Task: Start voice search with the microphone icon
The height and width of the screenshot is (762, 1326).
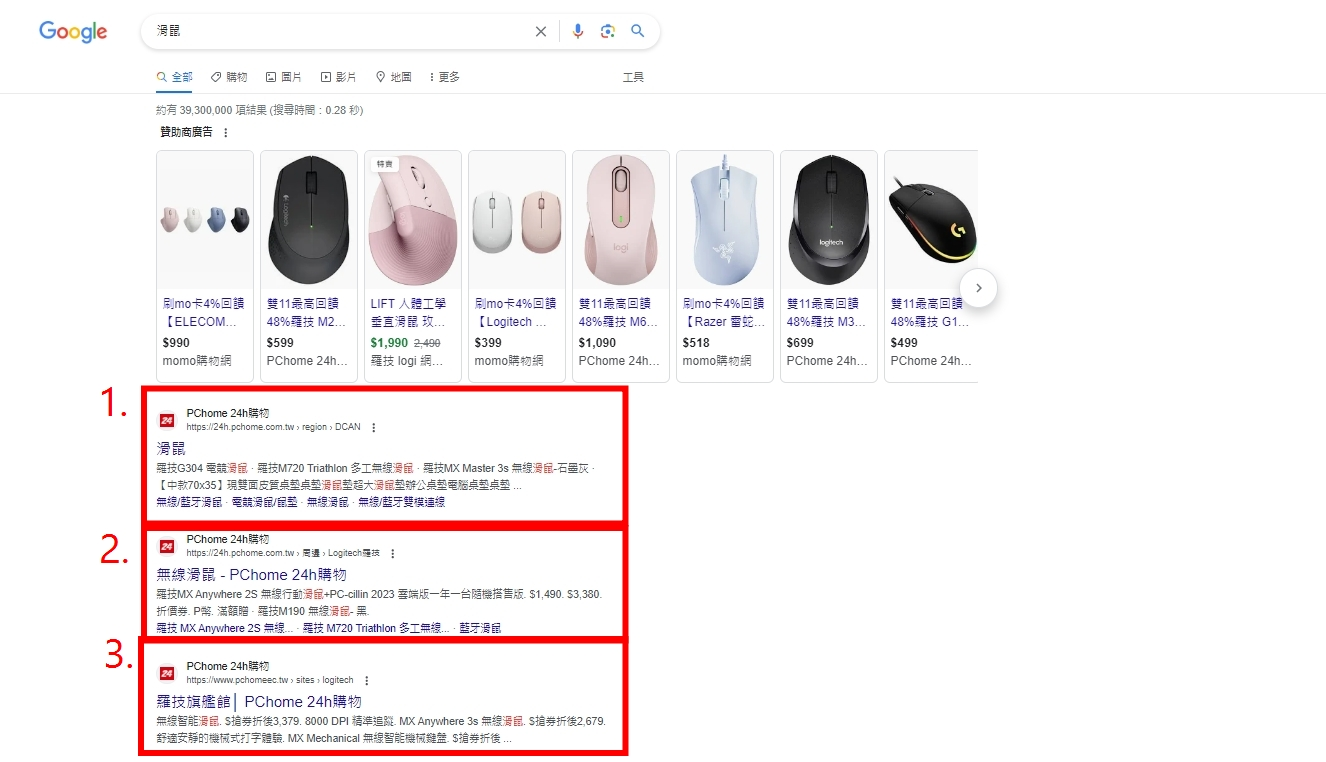Action: [x=578, y=32]
